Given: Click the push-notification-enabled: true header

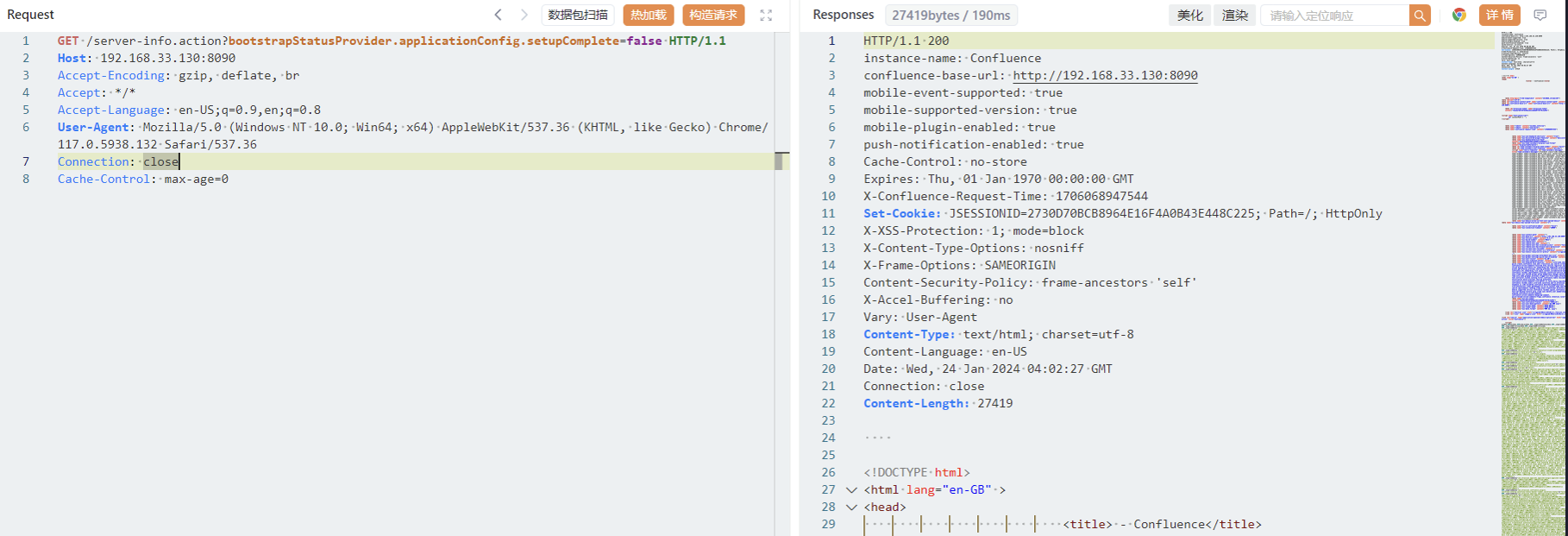Looking at the screenshot, I should click(974, 144).
